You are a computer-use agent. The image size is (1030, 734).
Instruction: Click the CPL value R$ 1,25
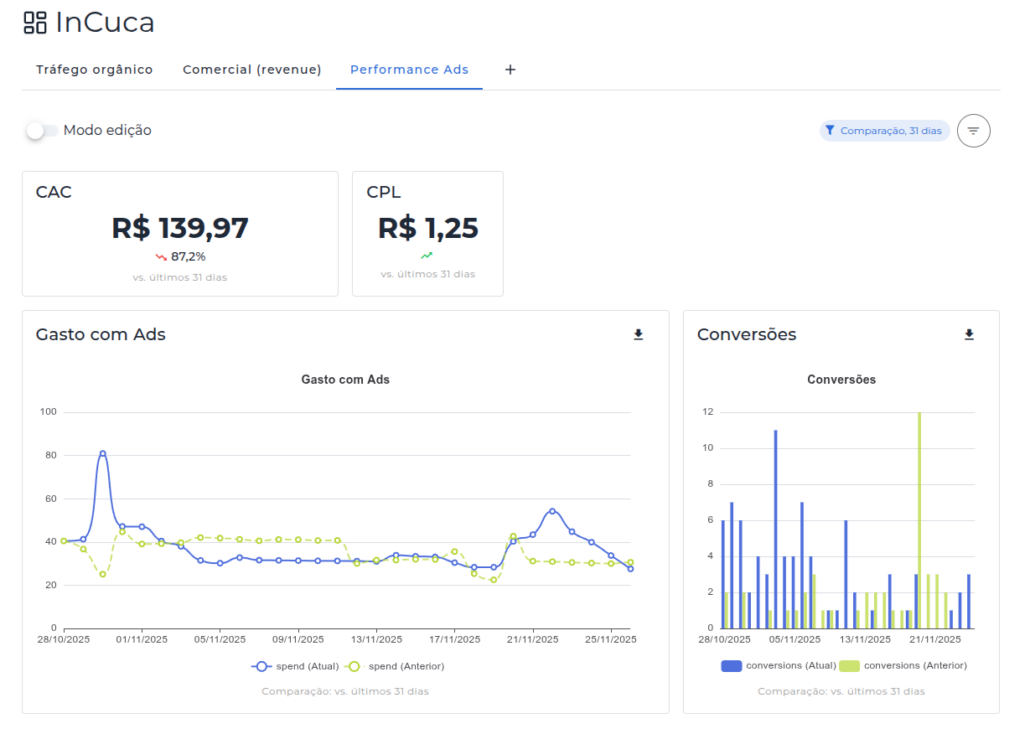428,228
